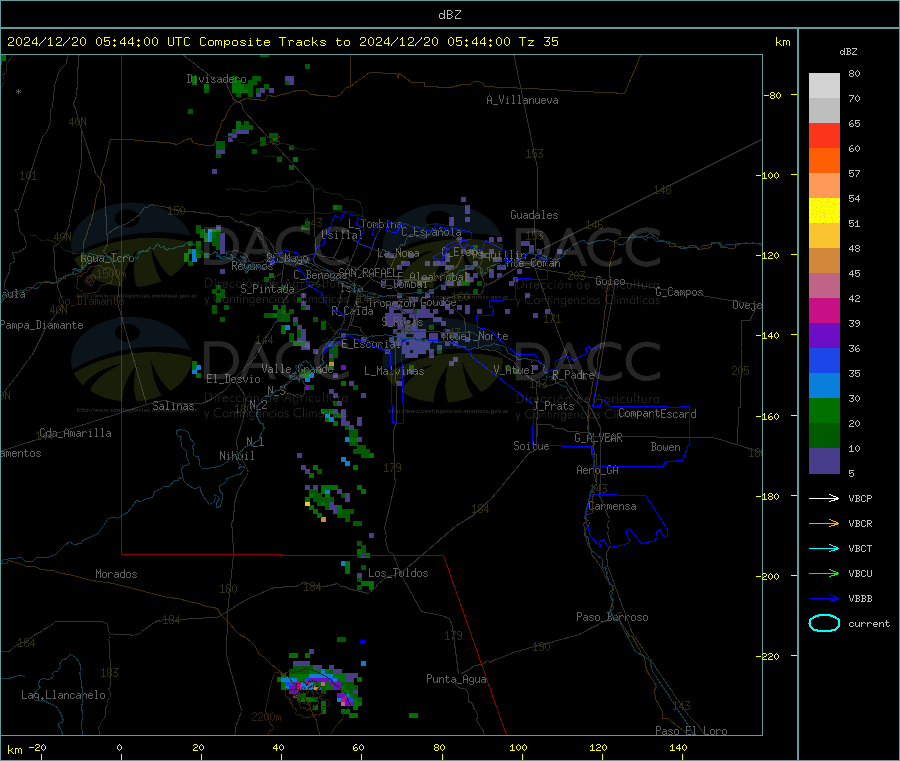
Task: Pick the salmon 54-57 dBZ swatch
Action: coord(824,185)
